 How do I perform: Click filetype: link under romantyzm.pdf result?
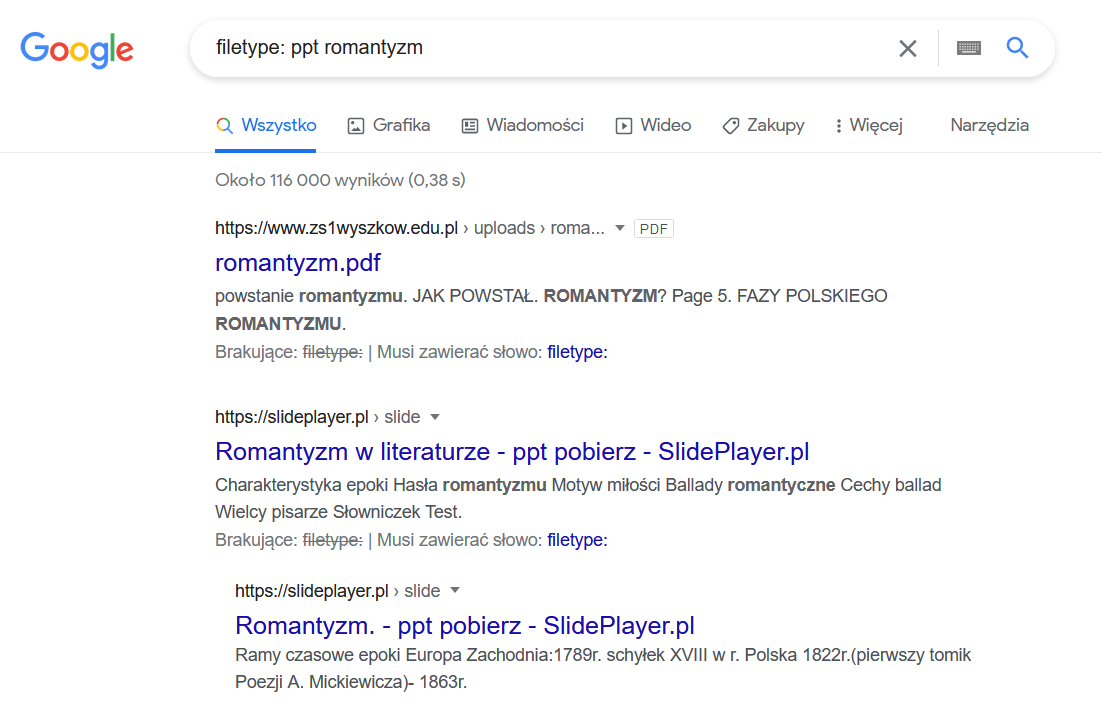[577, 352]
